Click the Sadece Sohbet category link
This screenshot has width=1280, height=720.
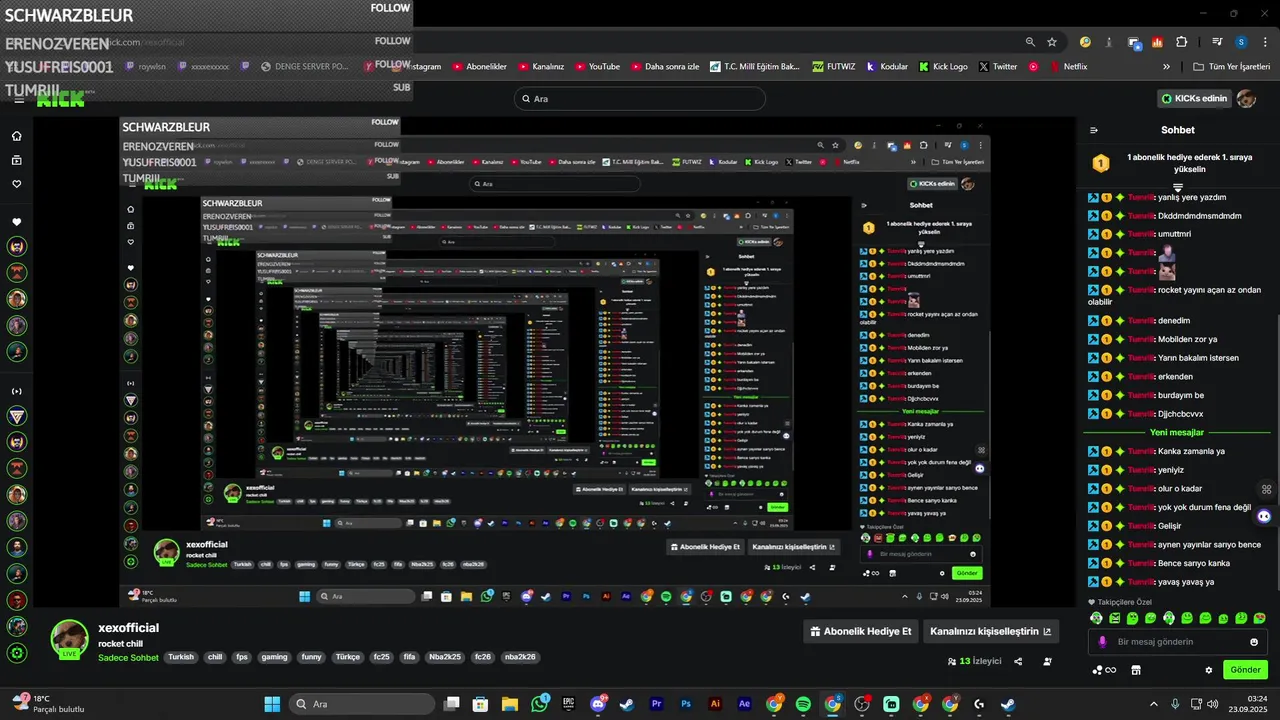[x=128, y=657]
